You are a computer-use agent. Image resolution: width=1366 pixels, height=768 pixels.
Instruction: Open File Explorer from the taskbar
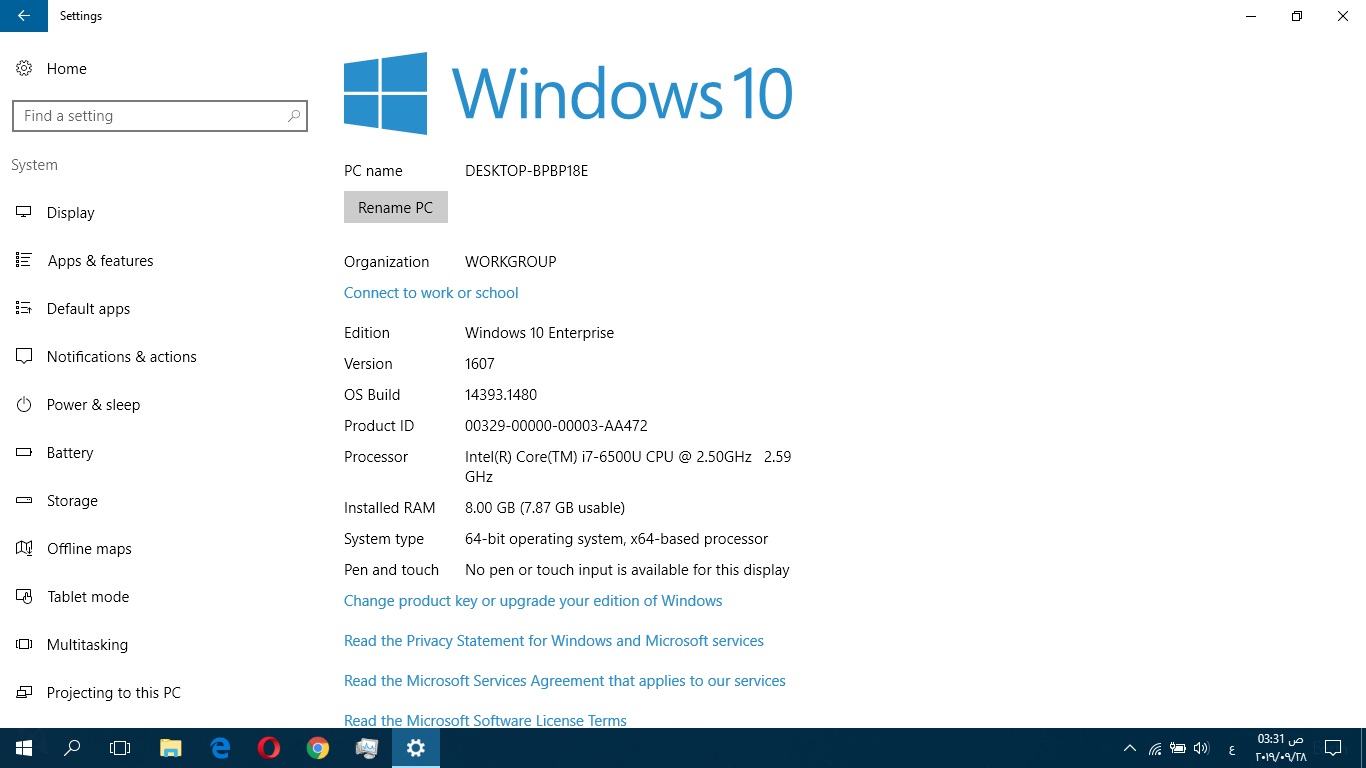(170, 747)
